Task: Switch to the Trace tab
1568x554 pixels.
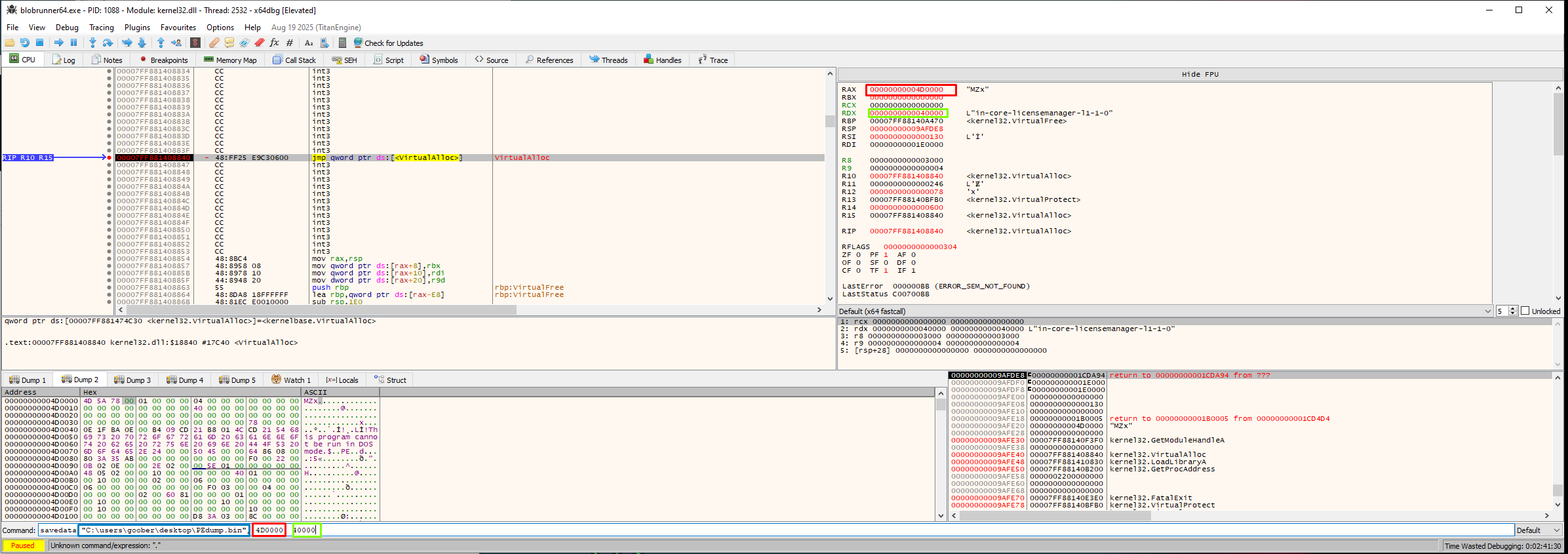Action: tap(713, 60)
